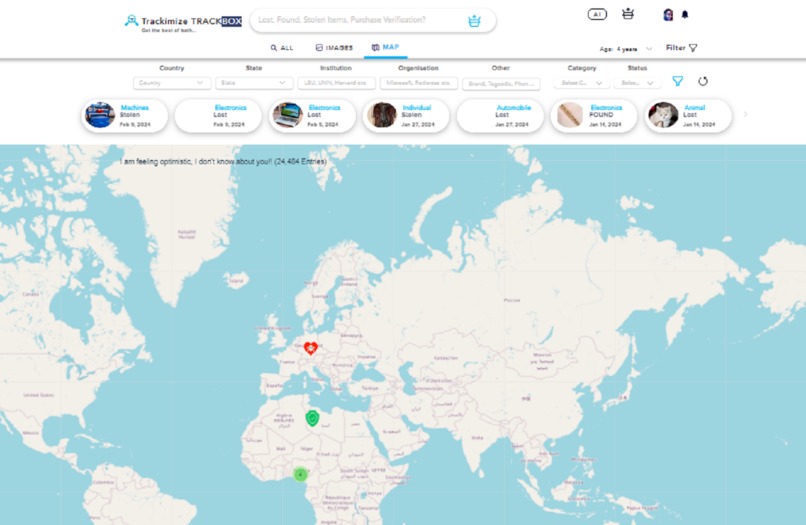Screen dimensions: 806x525
Task: Click the laptop thumbnail on Electronics card
Action: (287, 115)
